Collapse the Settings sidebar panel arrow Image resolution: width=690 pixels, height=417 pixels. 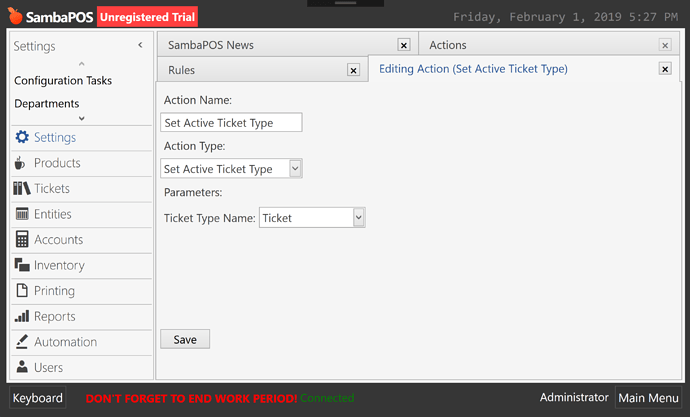coord(140,45)
